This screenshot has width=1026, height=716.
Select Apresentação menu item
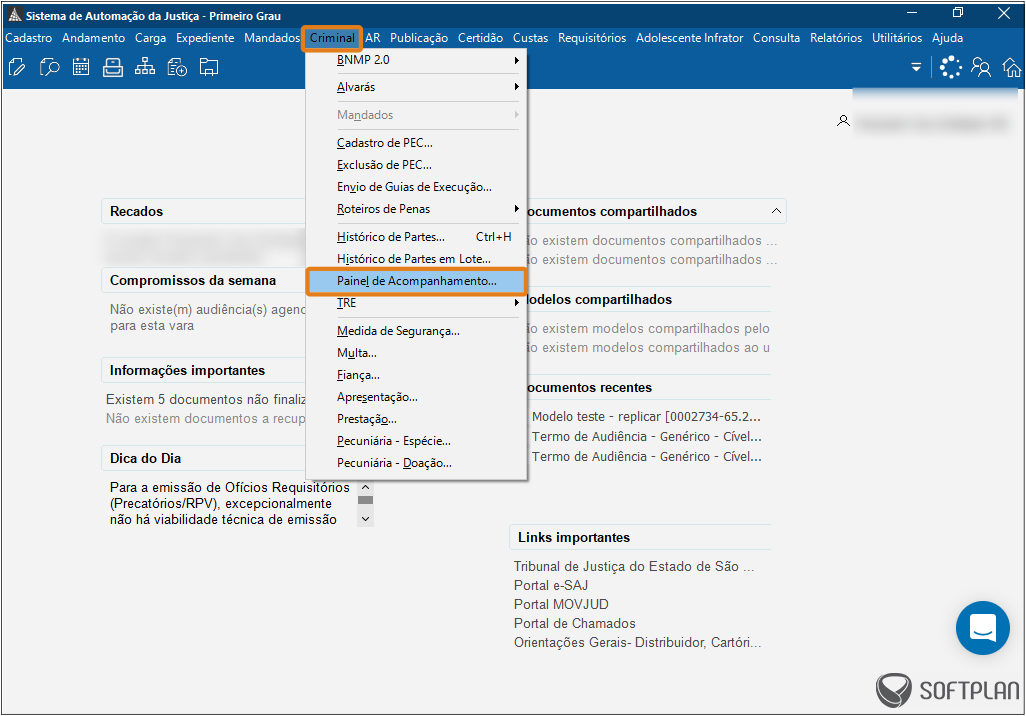click(x=416, y=397)
